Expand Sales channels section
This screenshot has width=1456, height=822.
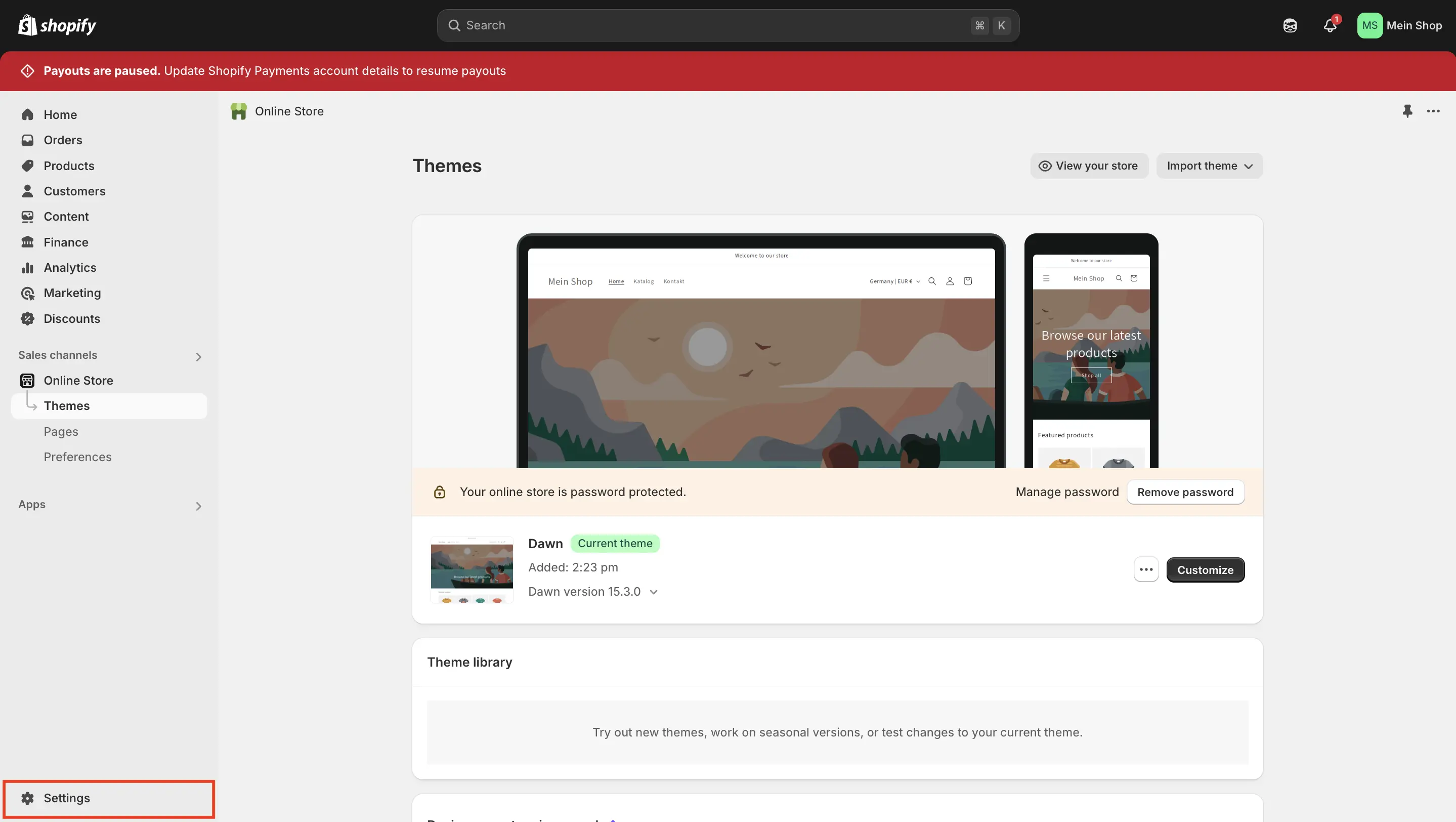pyautogui.click(x=198, y=356)
